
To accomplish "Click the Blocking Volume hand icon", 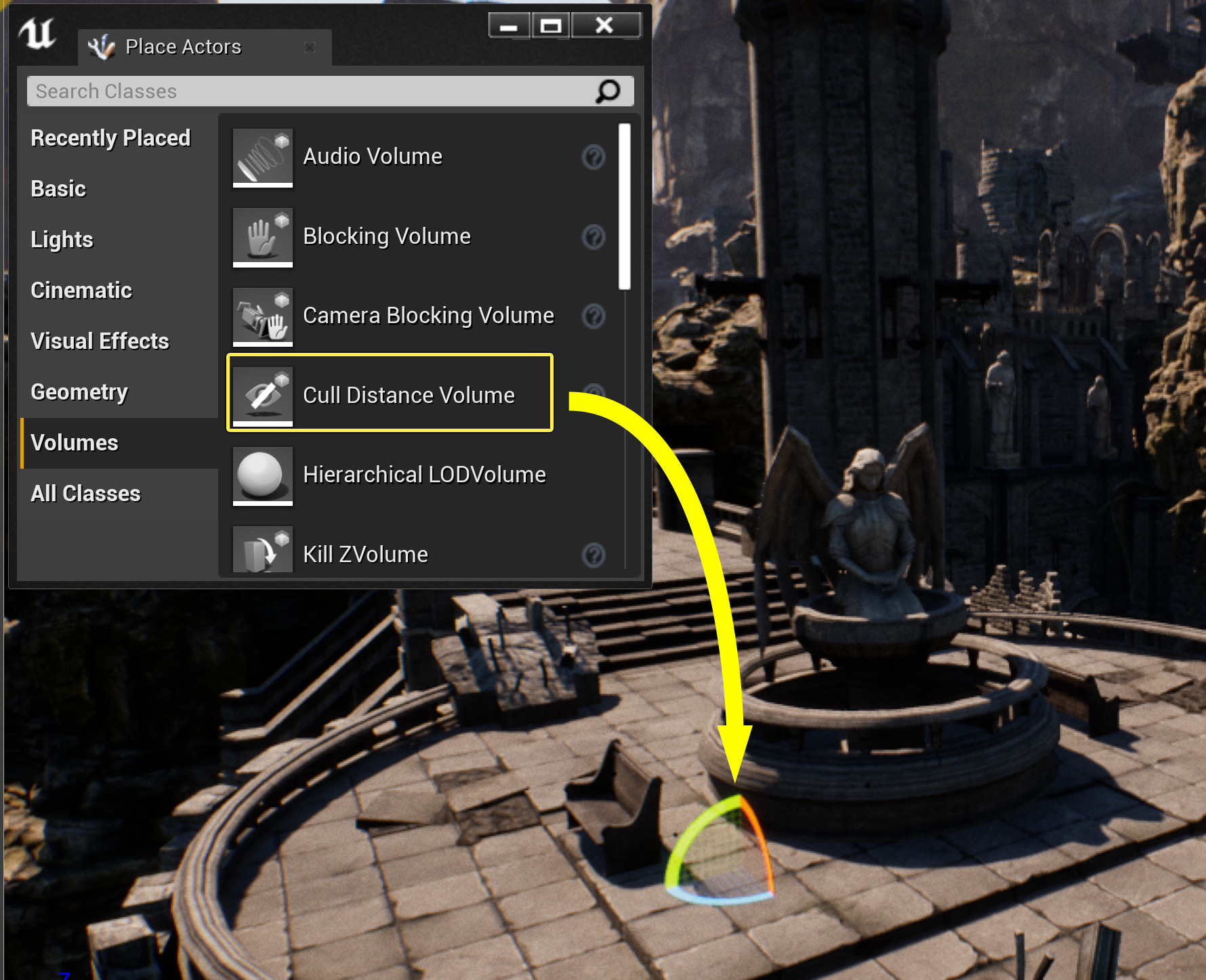I will click(263, 237).
